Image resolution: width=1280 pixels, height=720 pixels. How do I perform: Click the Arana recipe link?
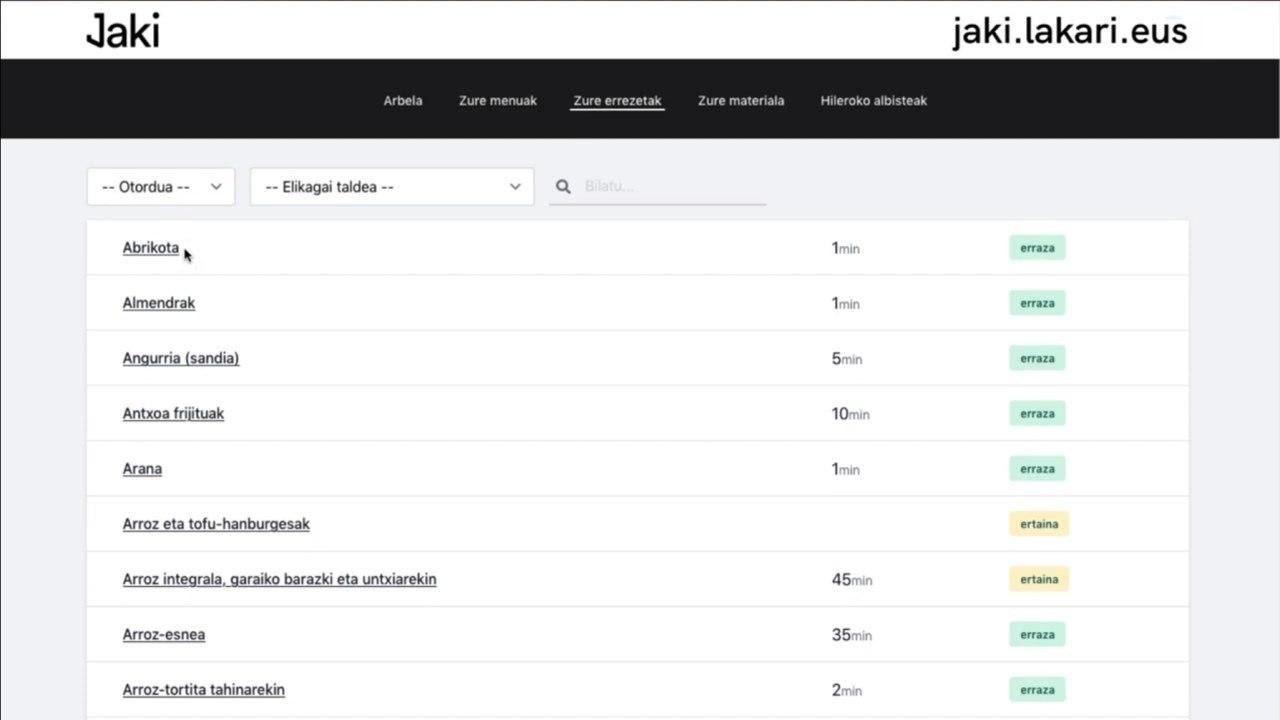point(142,469)
